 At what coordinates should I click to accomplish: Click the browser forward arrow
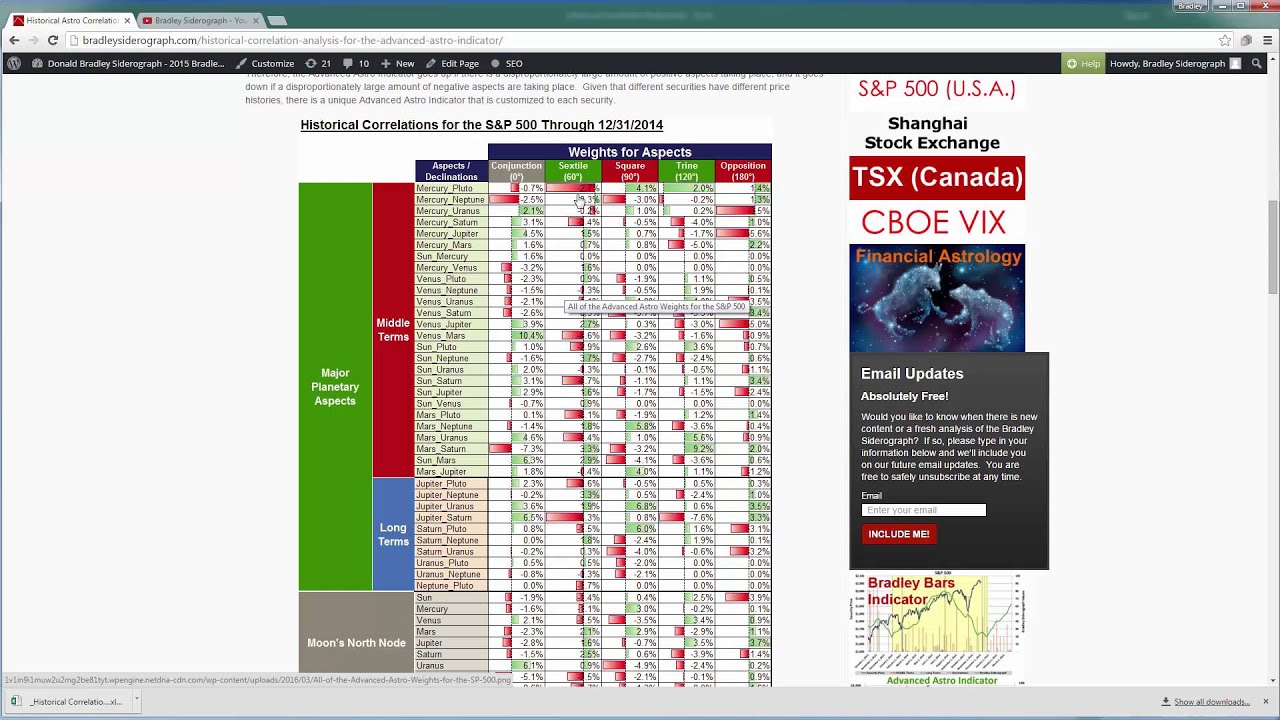(x=33, y=40)
